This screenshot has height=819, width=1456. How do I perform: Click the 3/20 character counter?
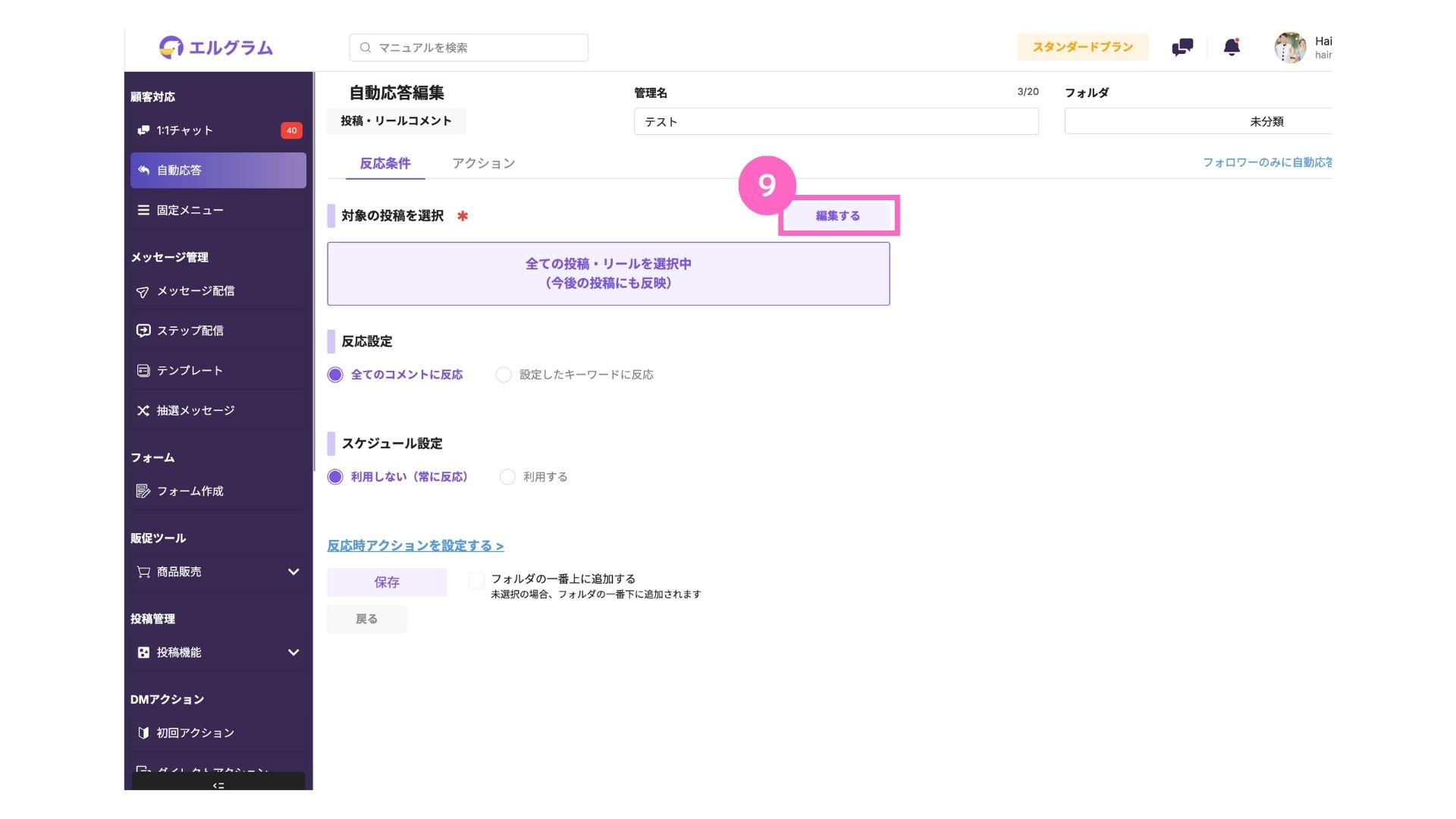(1028, 92)
